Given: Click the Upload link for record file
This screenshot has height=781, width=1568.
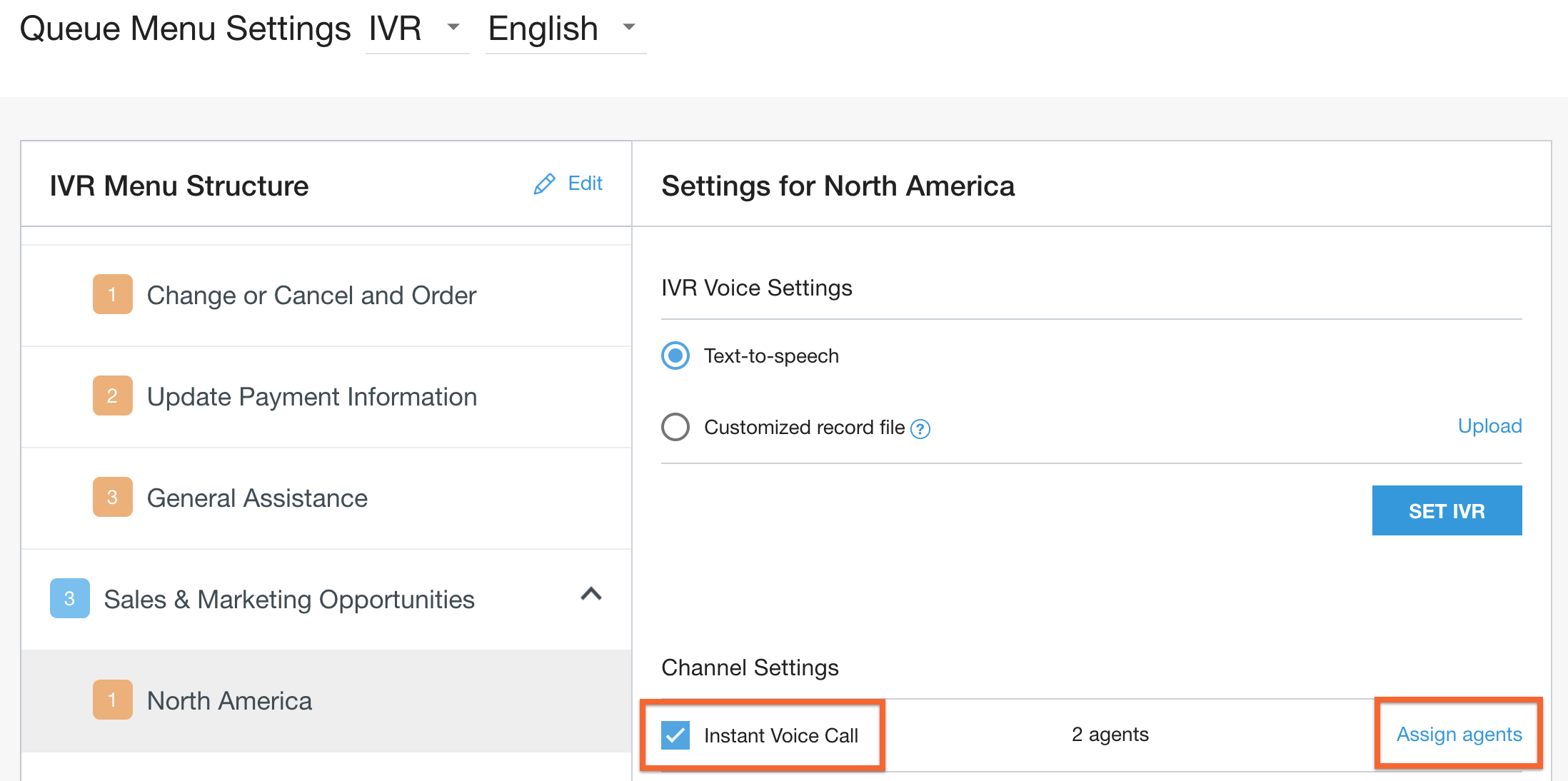Looking at the screenshot, I should (1489, 425).
